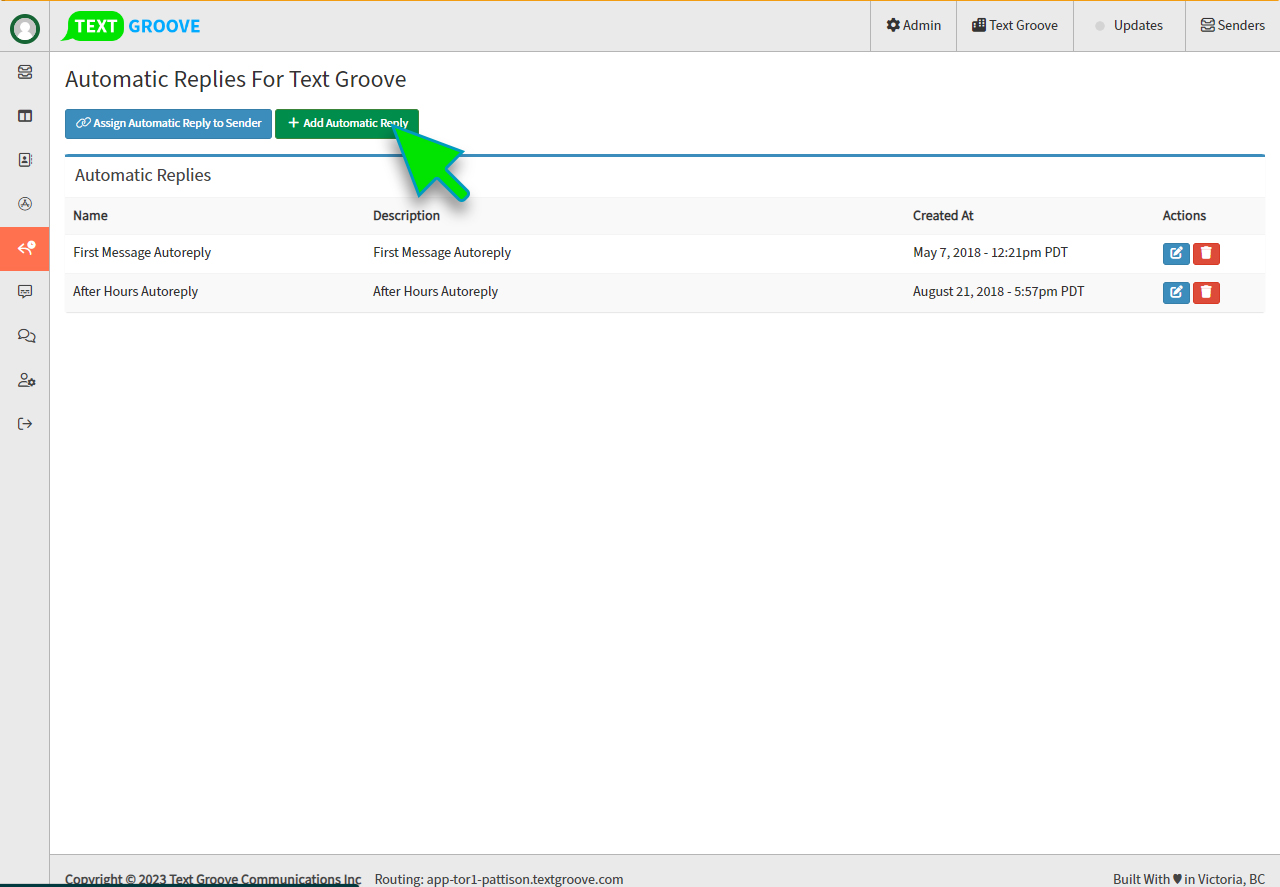This screenshot has width=1280, height=887.
Task: Delete the After Hours Autoreply row
Action: 1206,292
